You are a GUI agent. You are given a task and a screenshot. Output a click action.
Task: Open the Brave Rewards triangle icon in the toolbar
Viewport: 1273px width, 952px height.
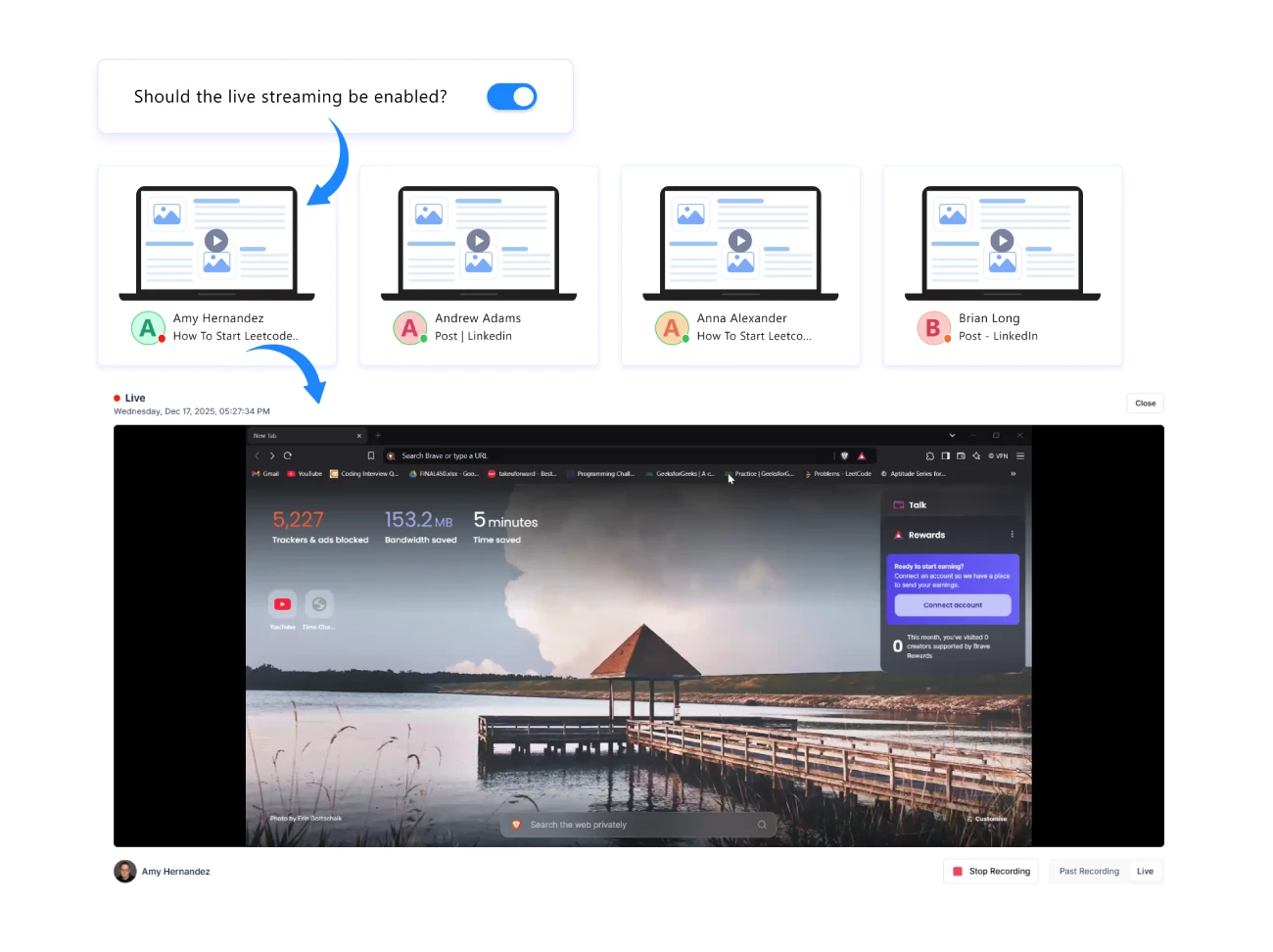tap(862, 455)
